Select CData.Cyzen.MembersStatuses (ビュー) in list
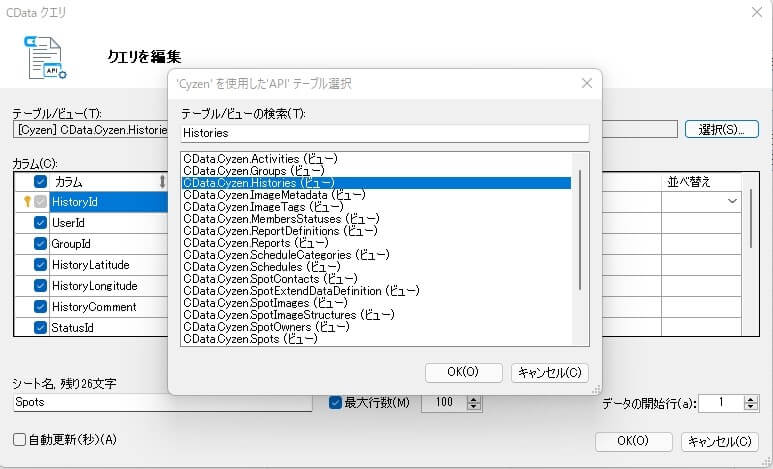The height and width of the screenshot is (469, 773). tap(376, 218)
